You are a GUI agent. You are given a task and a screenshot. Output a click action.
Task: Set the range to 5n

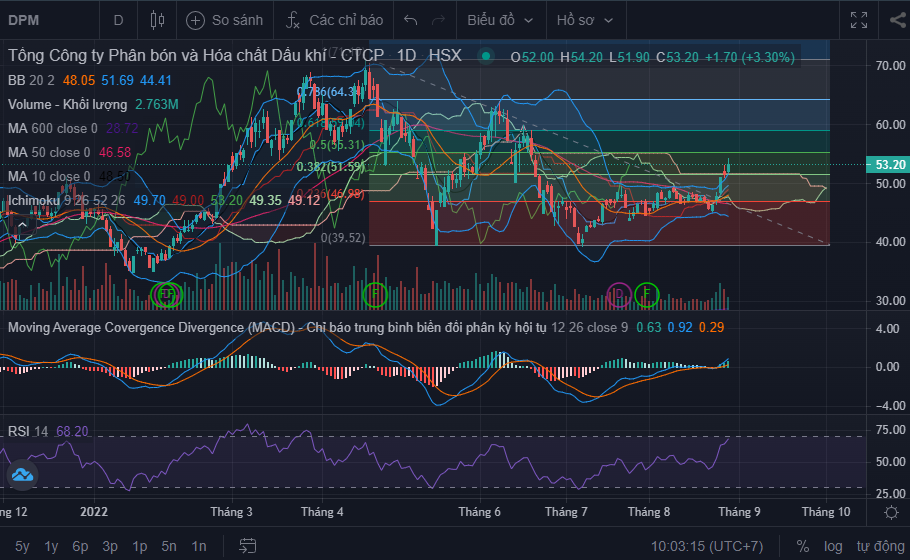pyautogui.click(x=169, y=546)
